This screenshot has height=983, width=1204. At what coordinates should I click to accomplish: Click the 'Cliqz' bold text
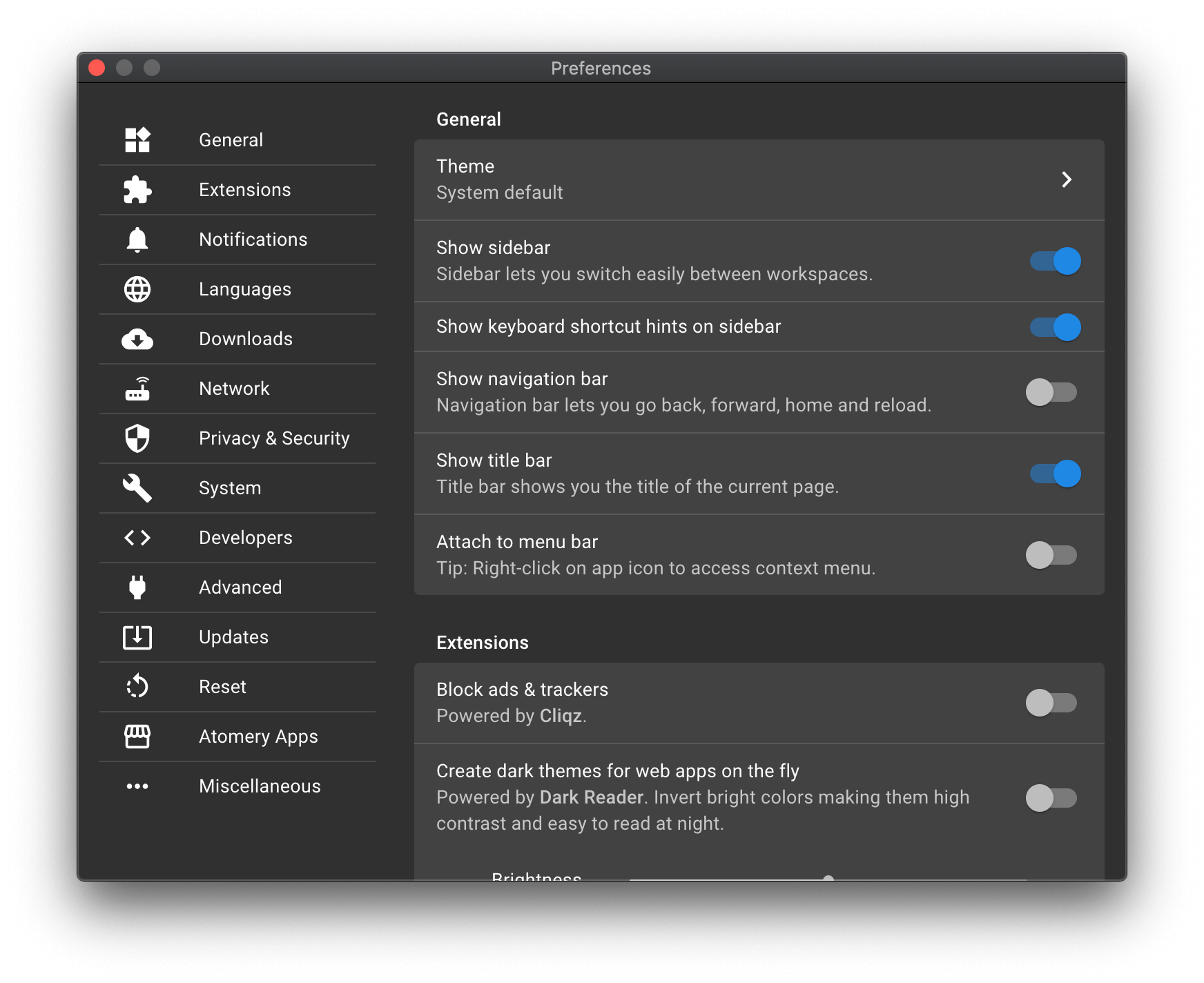point(561,716)
